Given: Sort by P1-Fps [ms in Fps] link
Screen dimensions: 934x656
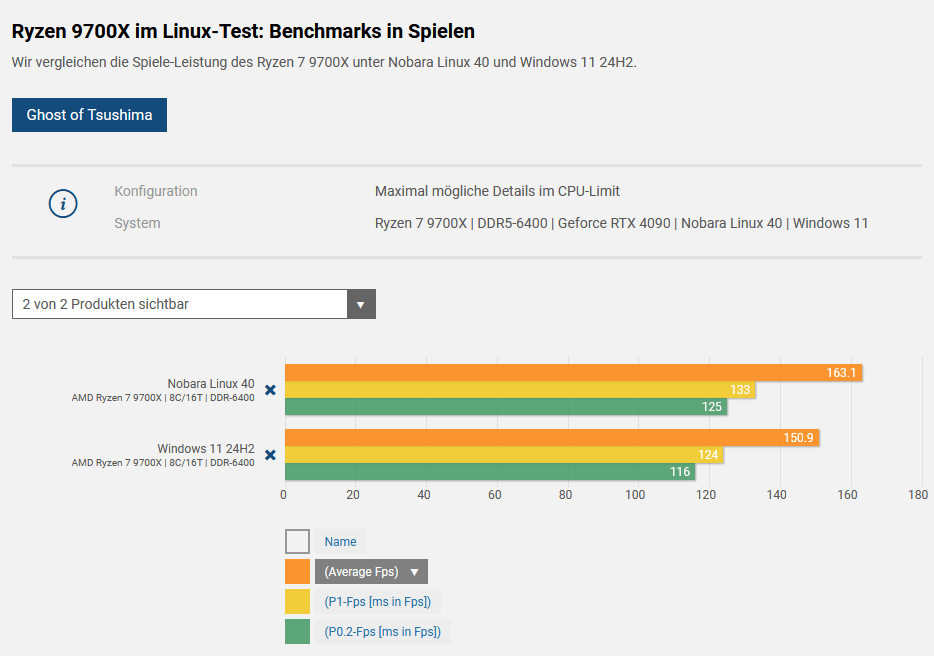Looking at the screenshot, I should [x=378, y=602].
